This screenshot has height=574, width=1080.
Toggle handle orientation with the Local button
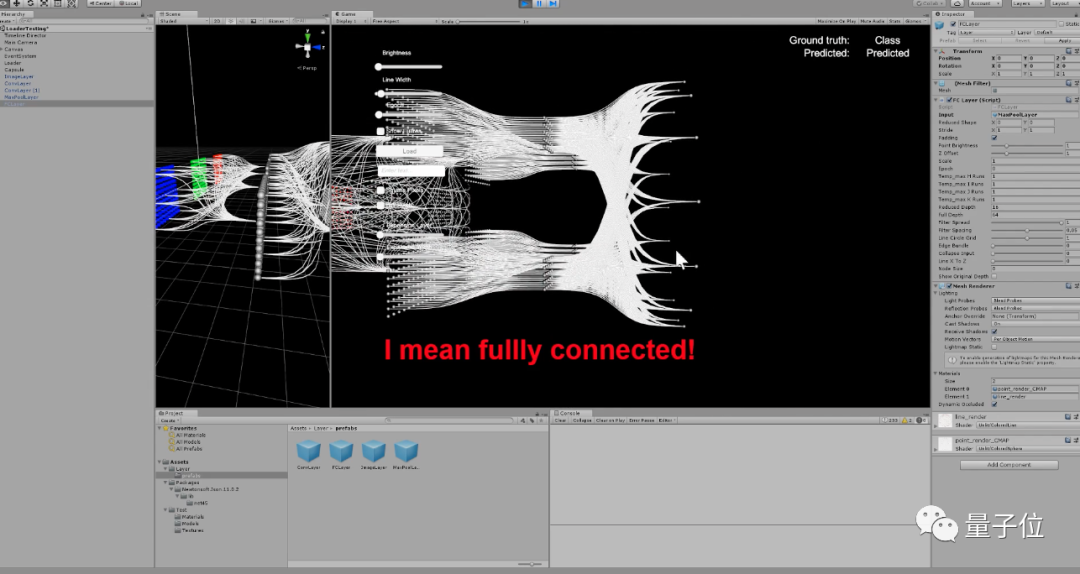click(129, 3)
